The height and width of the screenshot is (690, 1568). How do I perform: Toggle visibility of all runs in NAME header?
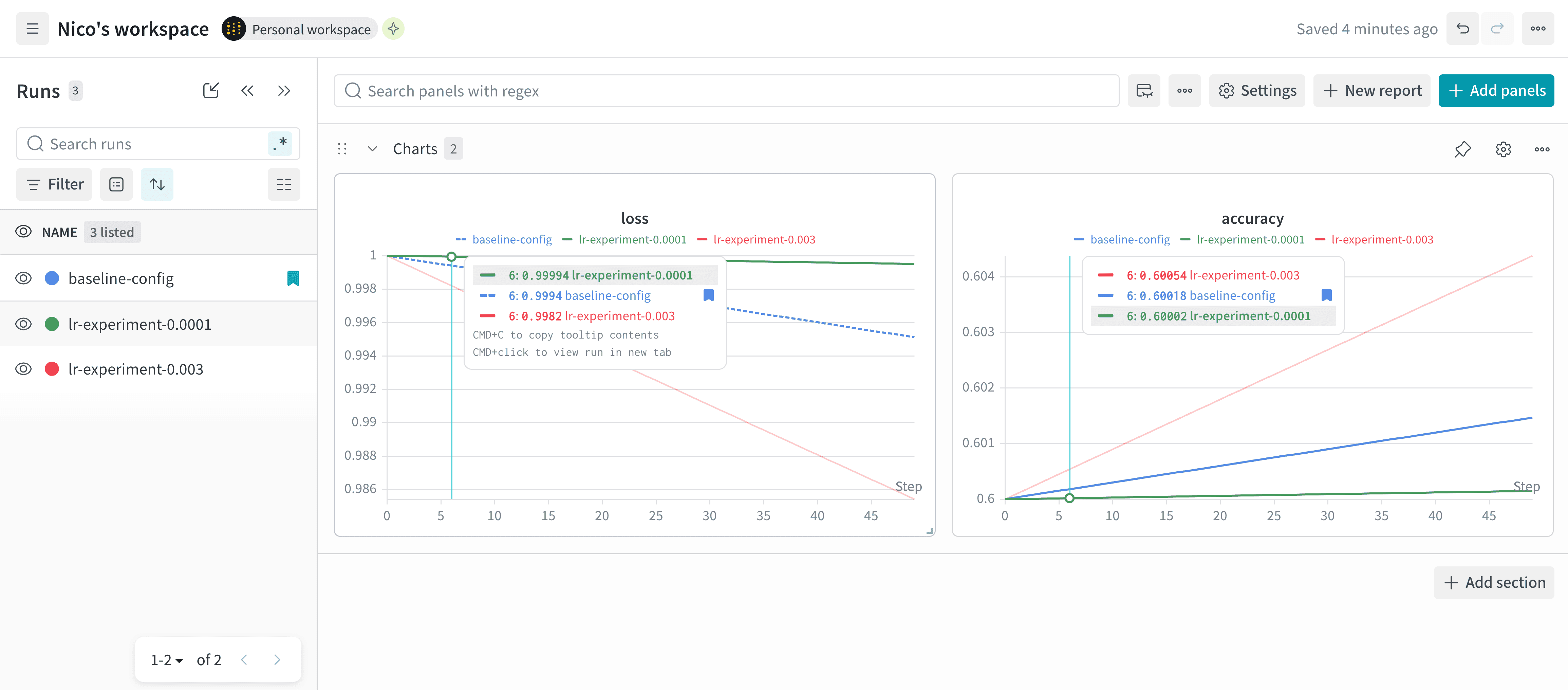point(23,232)
